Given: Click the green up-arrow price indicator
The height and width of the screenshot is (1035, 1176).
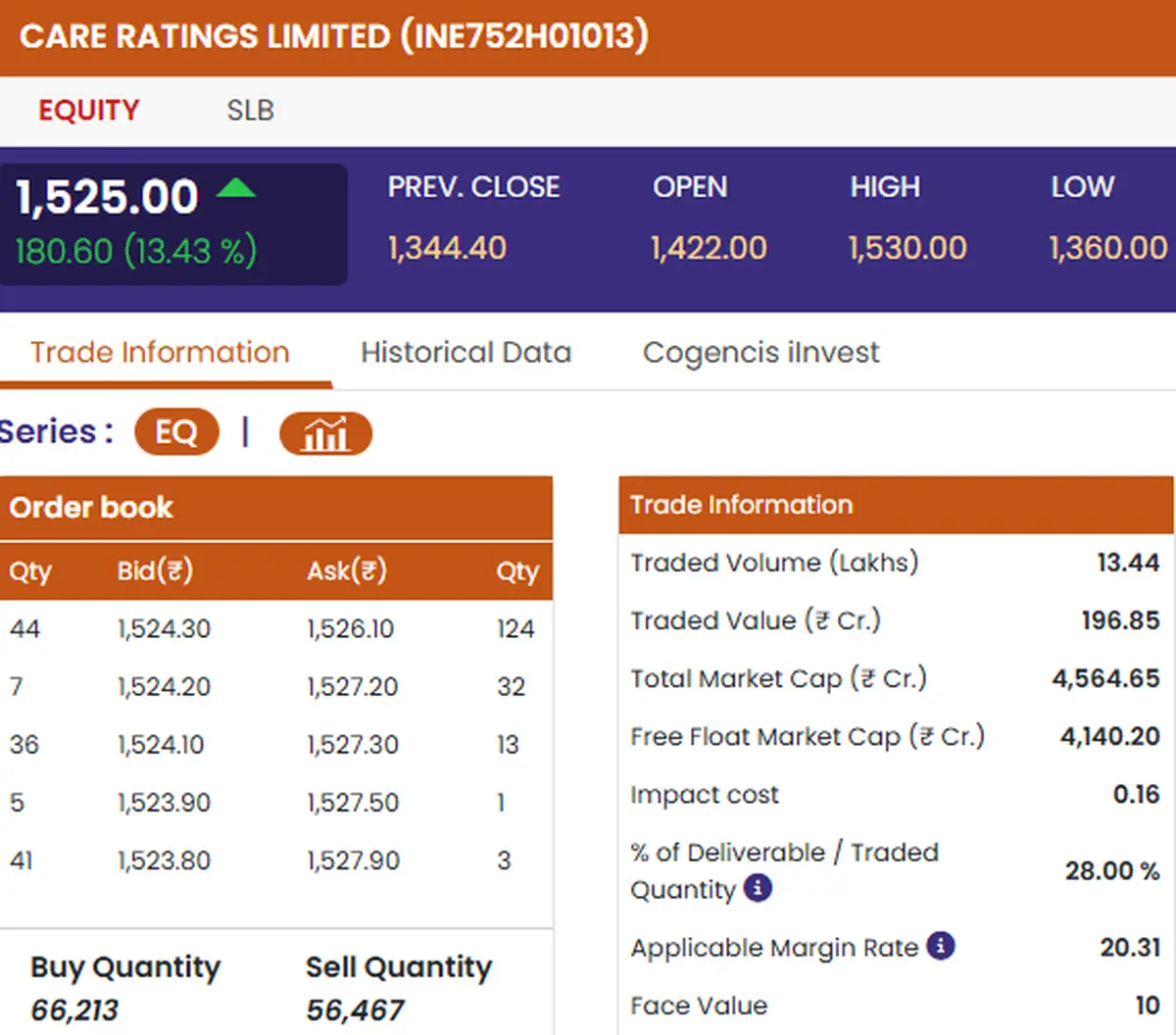Looking at the screenshot, I should [235, 187].
